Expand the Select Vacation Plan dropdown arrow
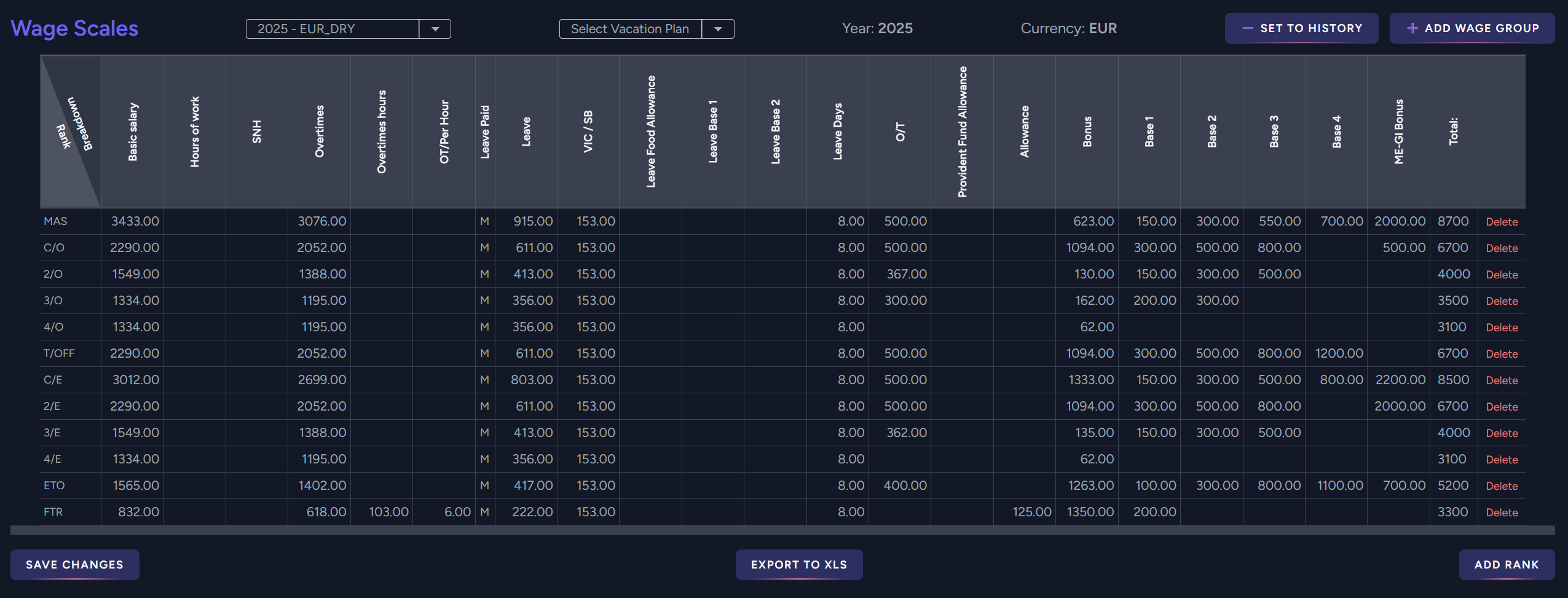The height and width of the screenshot is (598, 1568). tap(717, 29)
